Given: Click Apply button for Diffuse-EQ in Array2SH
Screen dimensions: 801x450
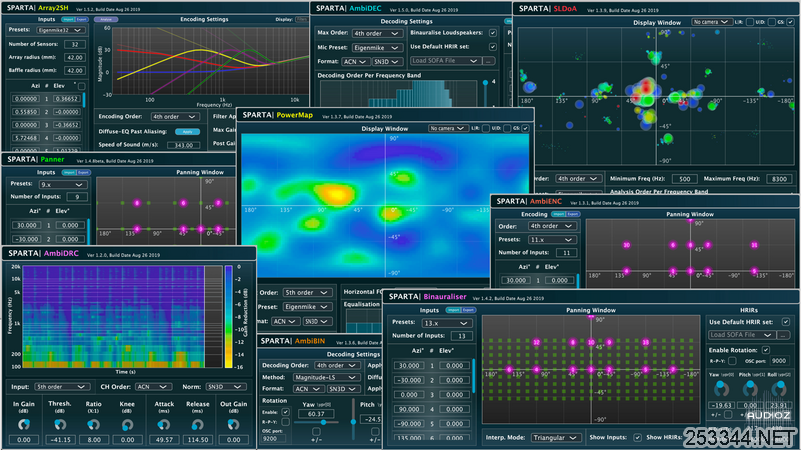Looking at the screenshot, I should (187, 132).
